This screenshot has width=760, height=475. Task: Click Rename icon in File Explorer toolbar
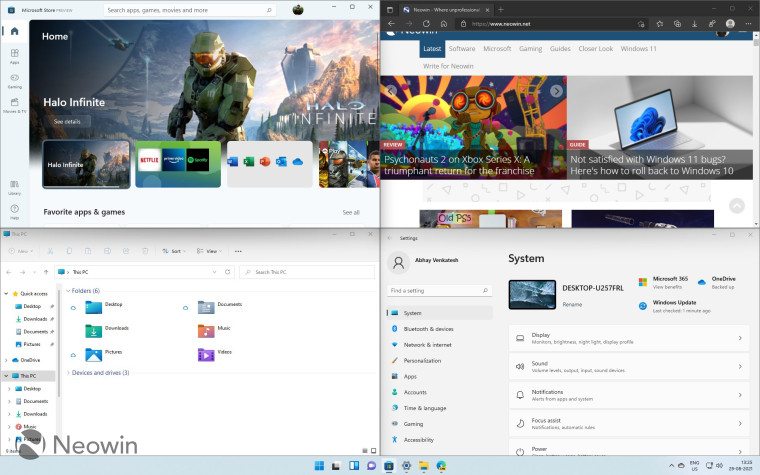click(107, 251)
